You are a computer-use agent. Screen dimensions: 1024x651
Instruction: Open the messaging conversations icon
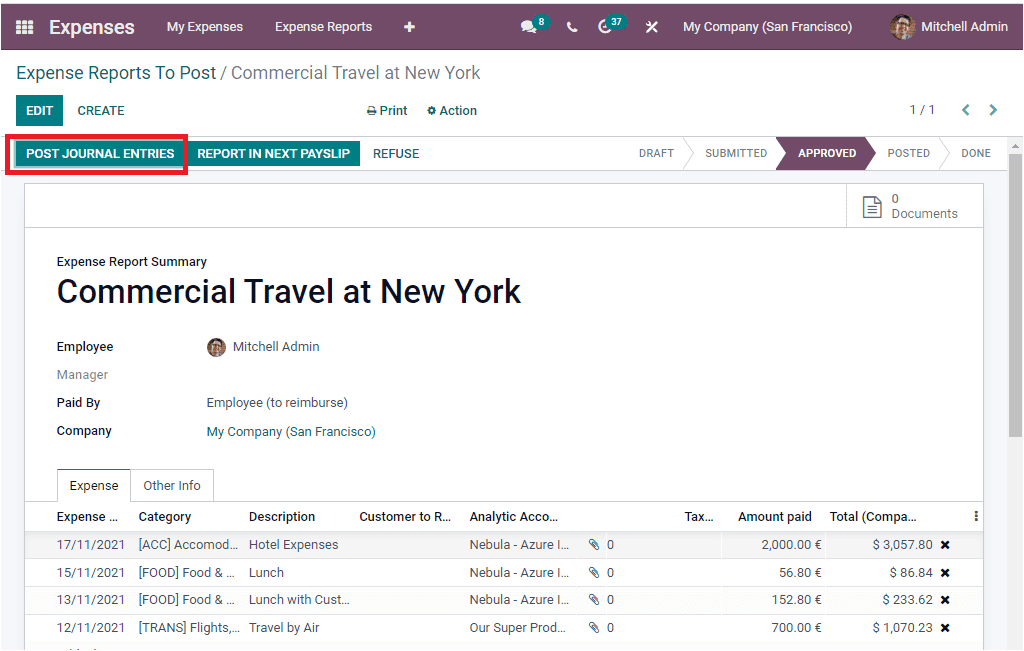(x=529, y=26)
